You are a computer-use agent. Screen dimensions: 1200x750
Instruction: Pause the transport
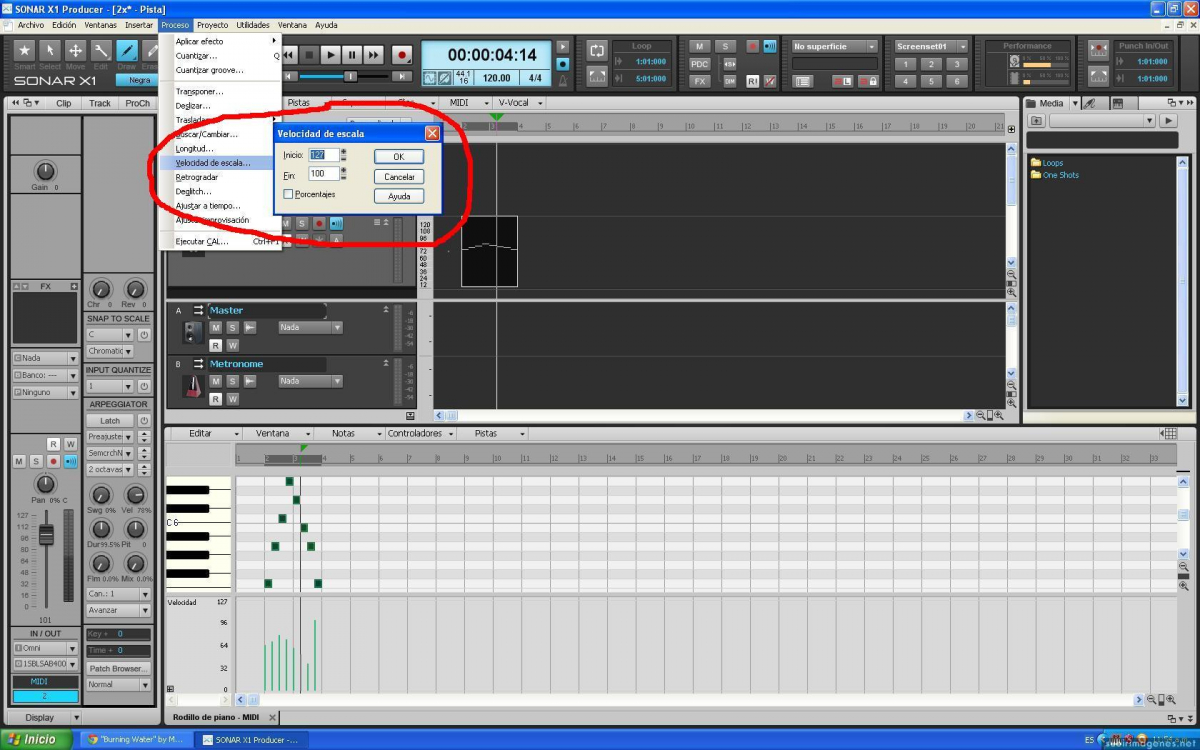tap(352, 55)
